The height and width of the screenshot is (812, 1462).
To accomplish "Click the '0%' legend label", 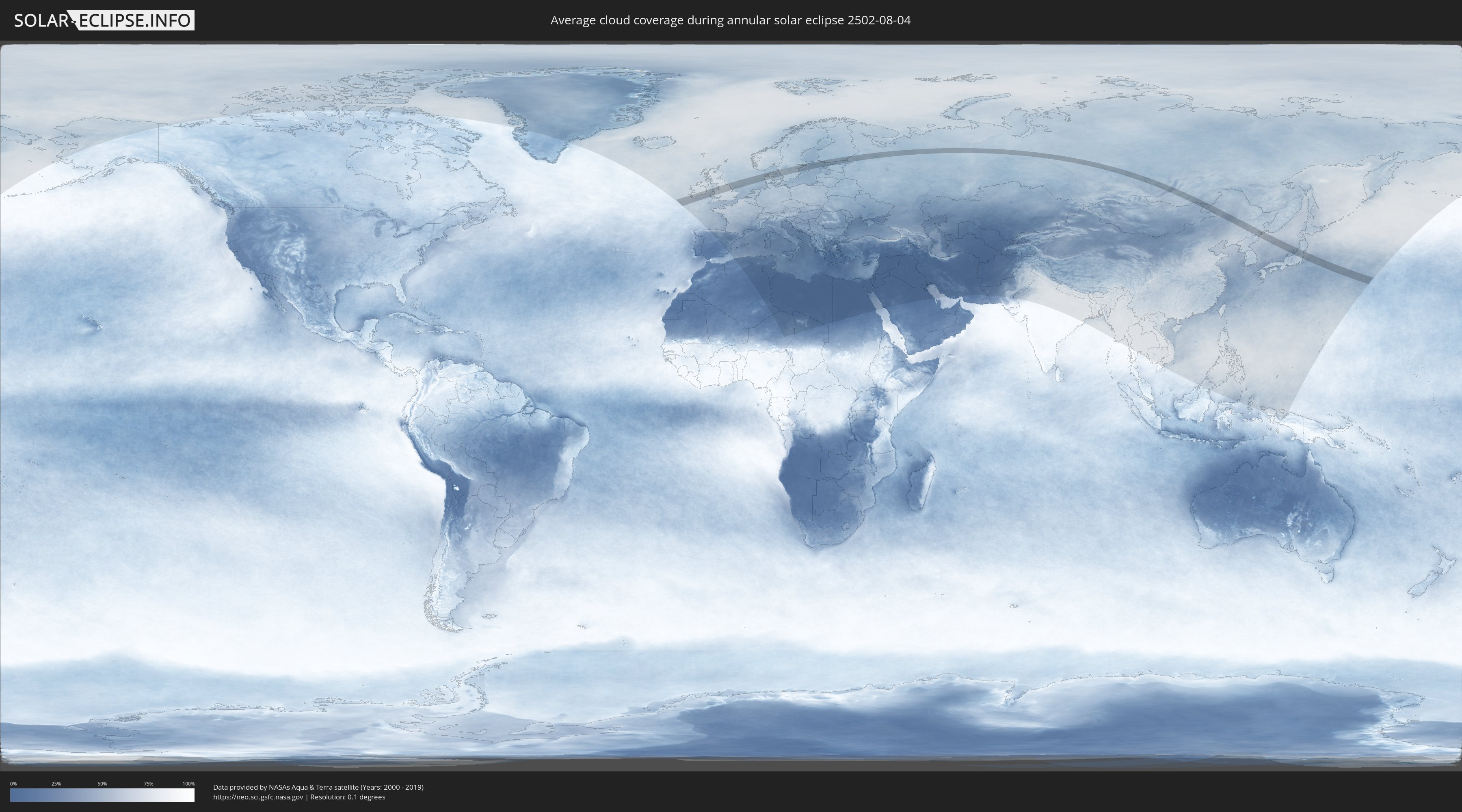I will pyautogui.click(x=13, y=784).
